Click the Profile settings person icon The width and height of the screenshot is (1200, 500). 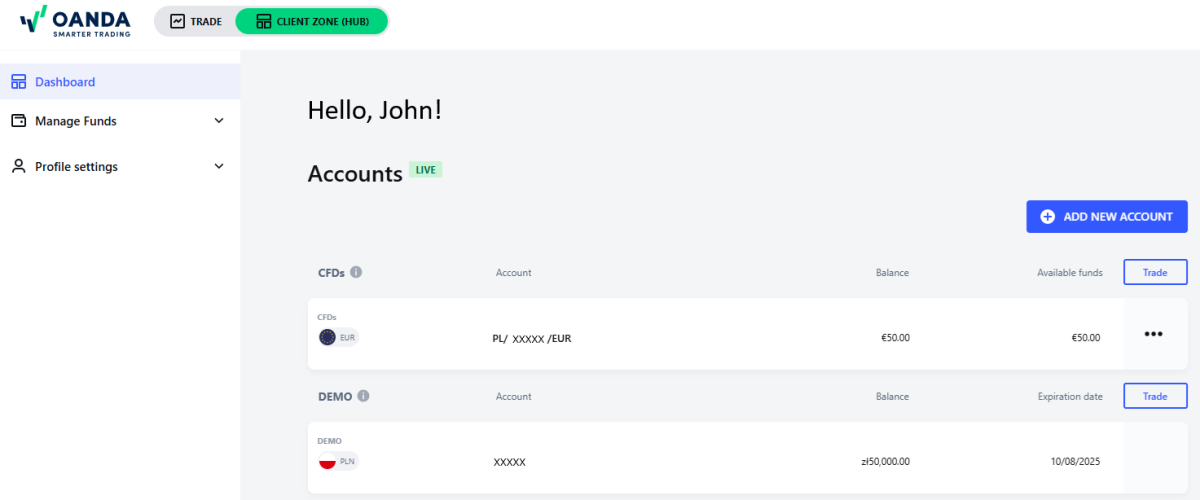point(19,167)
